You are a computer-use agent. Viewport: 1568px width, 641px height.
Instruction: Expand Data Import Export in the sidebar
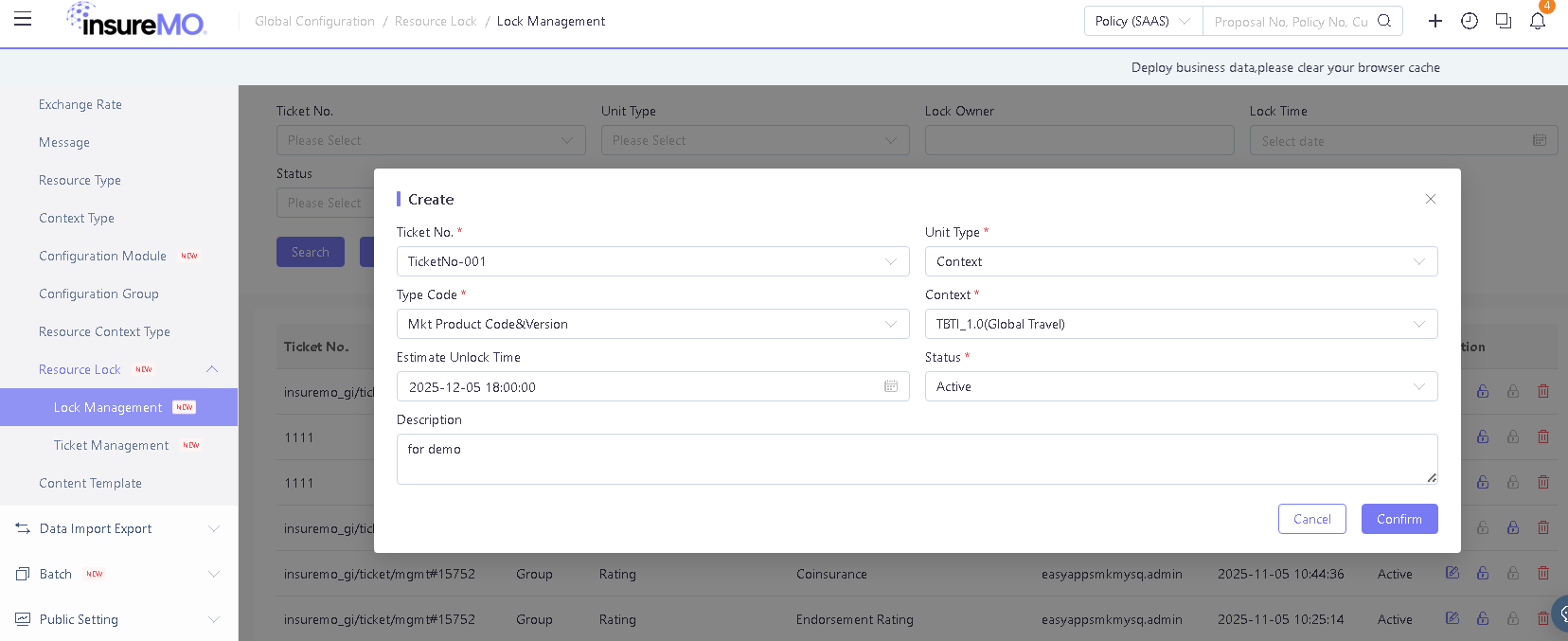[x=118, y=528]
